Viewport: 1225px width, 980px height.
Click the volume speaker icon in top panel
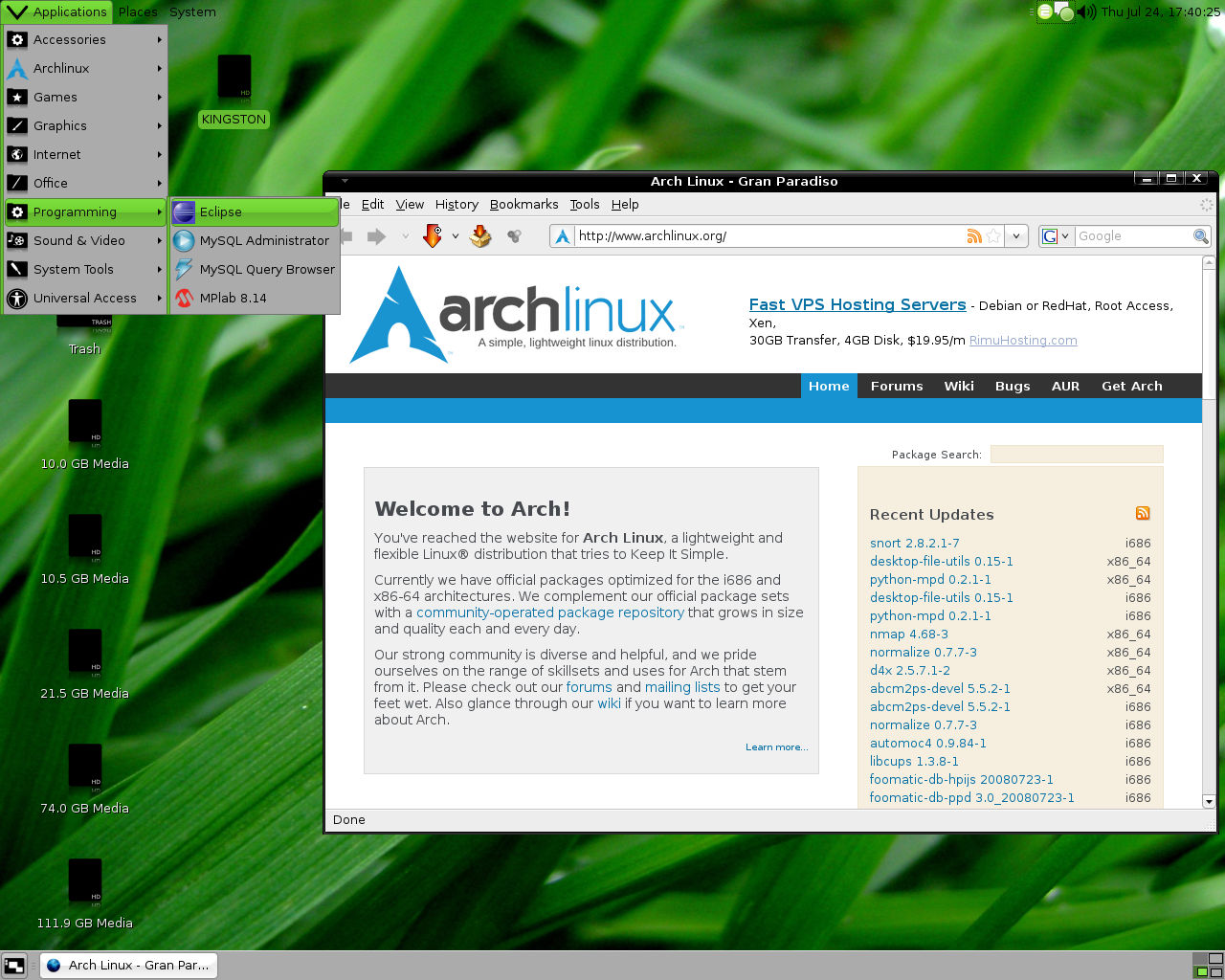coord(1086,11)
